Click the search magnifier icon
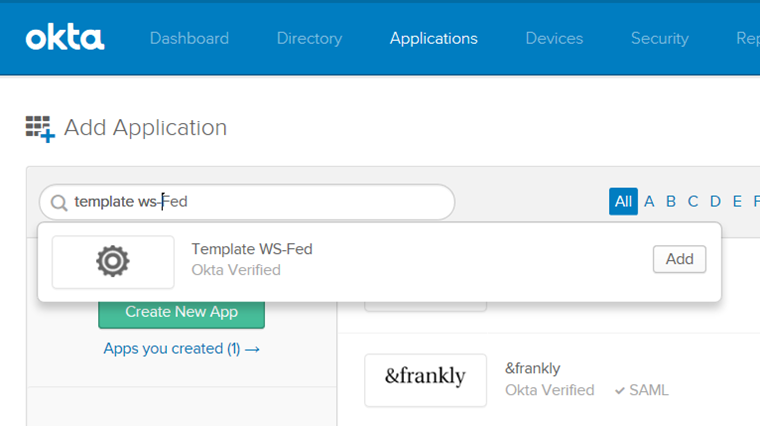 click(59, 203)
